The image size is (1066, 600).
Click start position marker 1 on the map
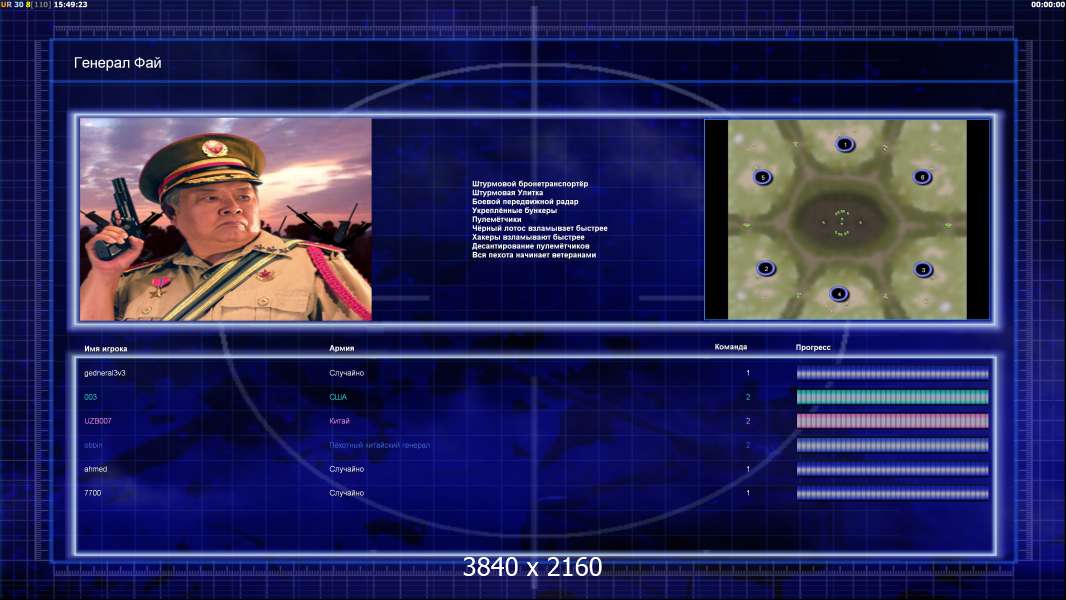tap(845, 144)
